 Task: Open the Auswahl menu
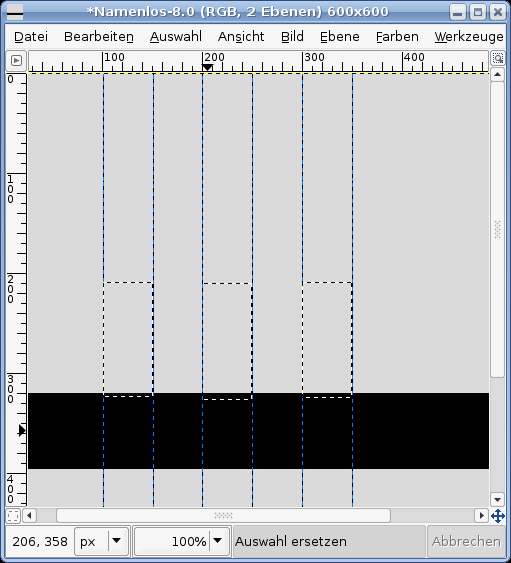pyautogui.click(x=176, y=37)
